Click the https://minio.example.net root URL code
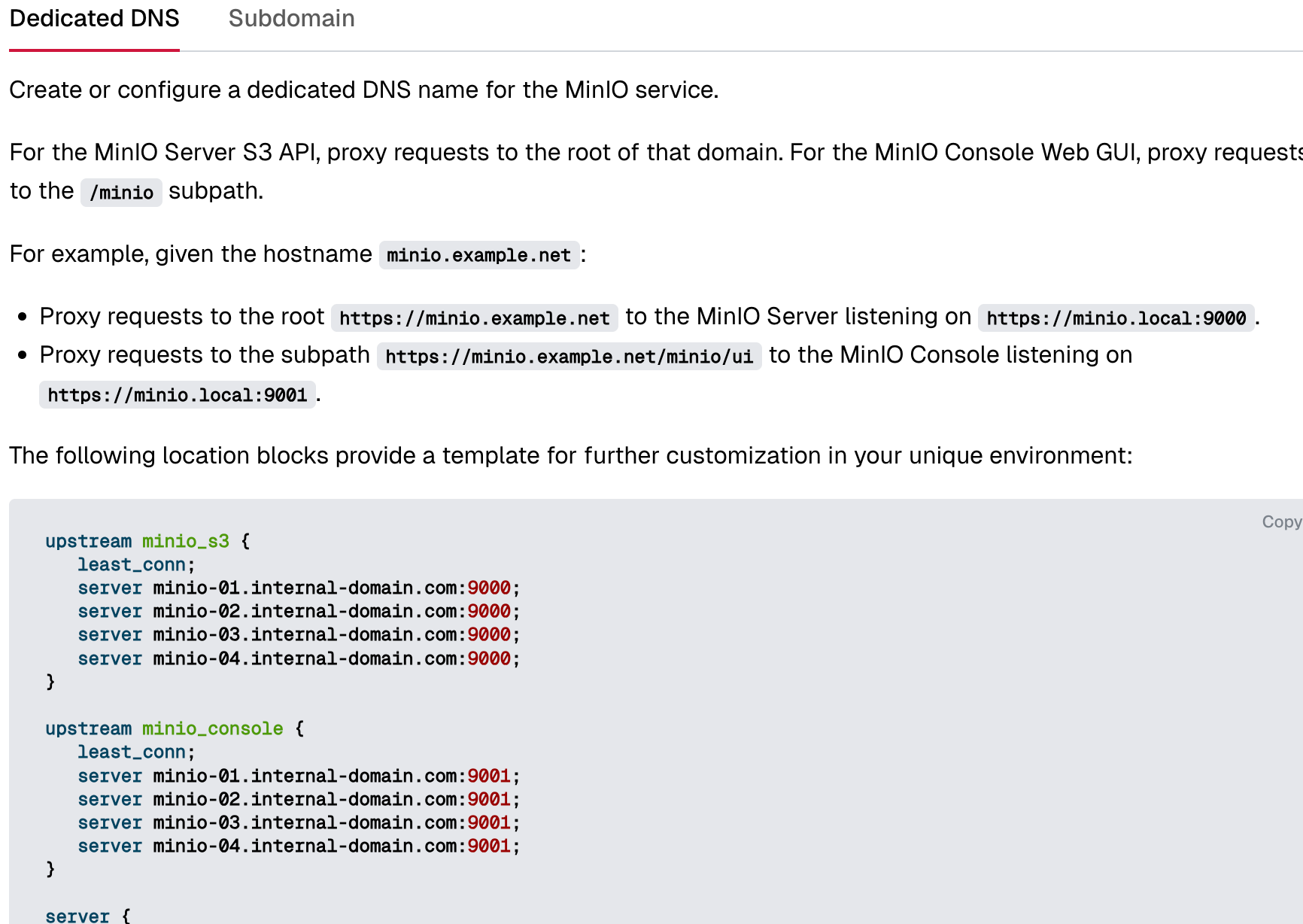Screen dimensions: 1303x924 coord(474,318)
